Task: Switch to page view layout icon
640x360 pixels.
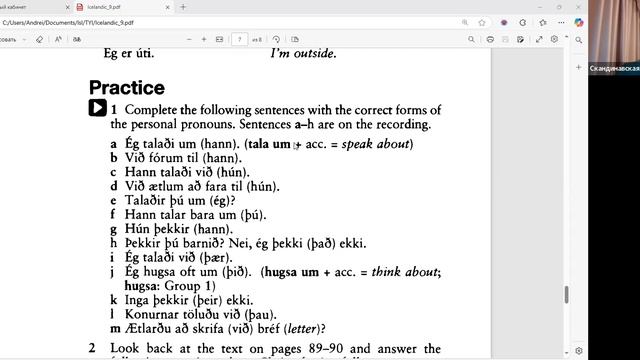Action: tap(295, 39)
